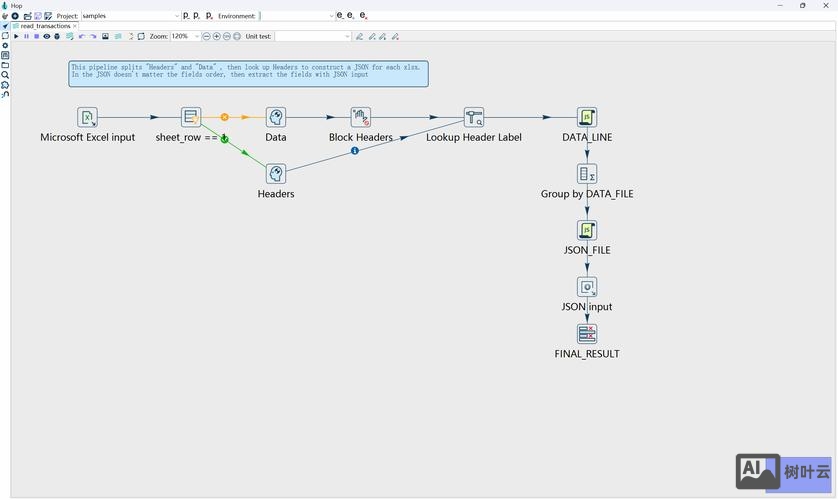Image resolution: width=838 pixels, height=500 pixels.
Task: Click the green true-condition marker on hop
Action: click(225, 138)
